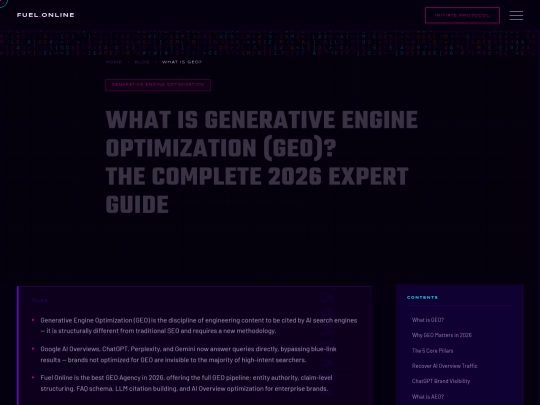Open the Blog breadcrumb link
This screenshot has width=540, height=405.
pyautogui.click(x=142, y=62)
